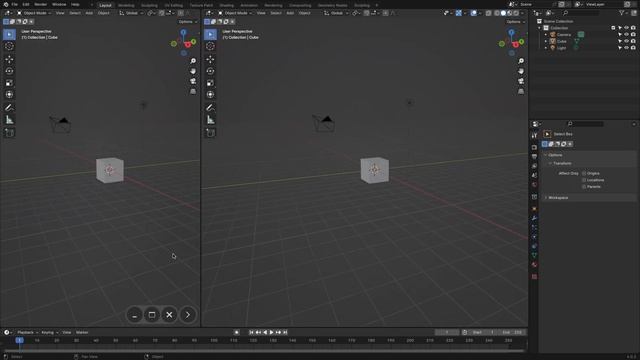Image resolution: width=640 pixels, height=360 pixels.
Task: Switch perspective/orthographic in right viewport
Action: 521,91
